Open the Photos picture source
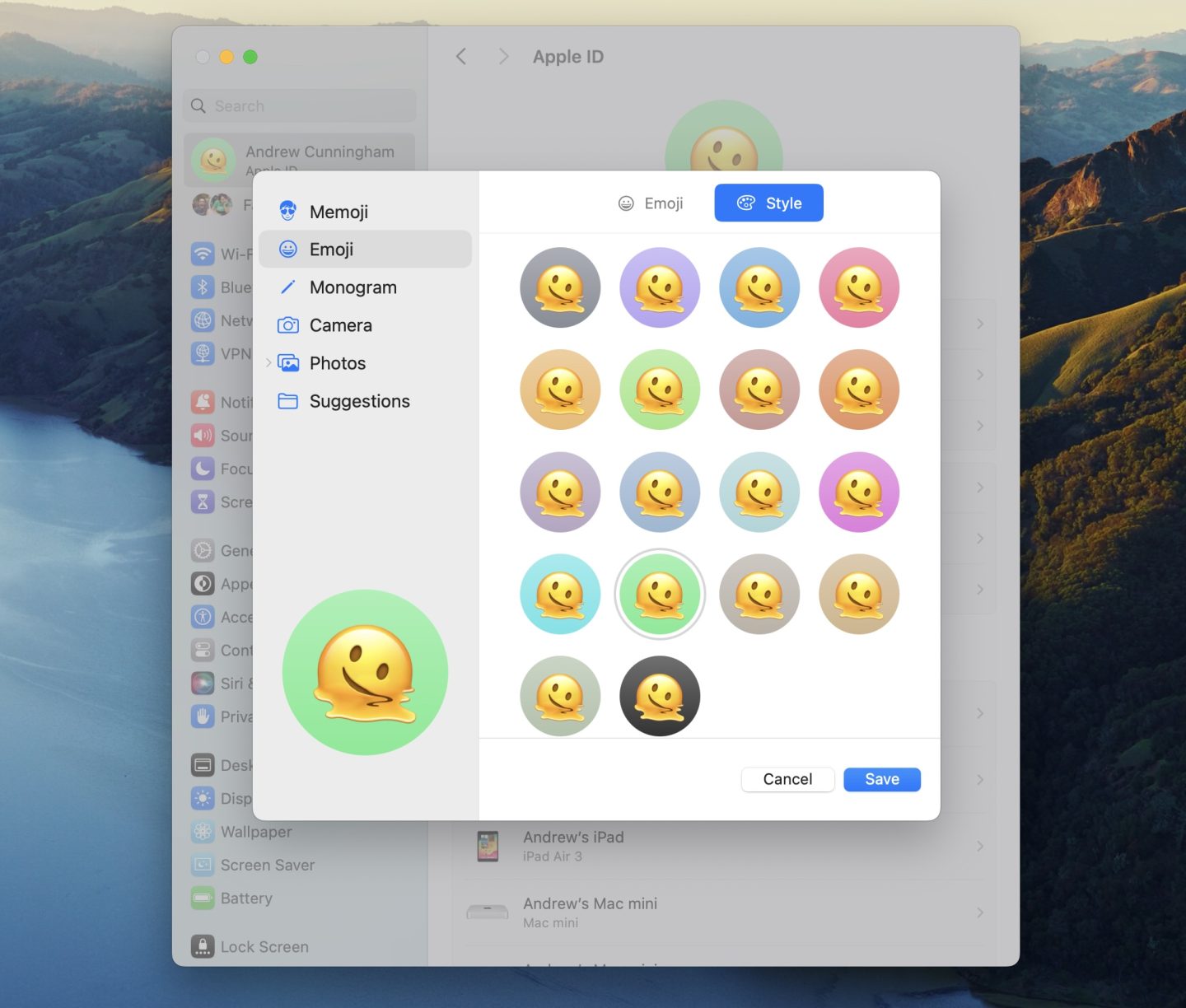This screenshot has height=1008, width=1186. (x=337, y=363)
